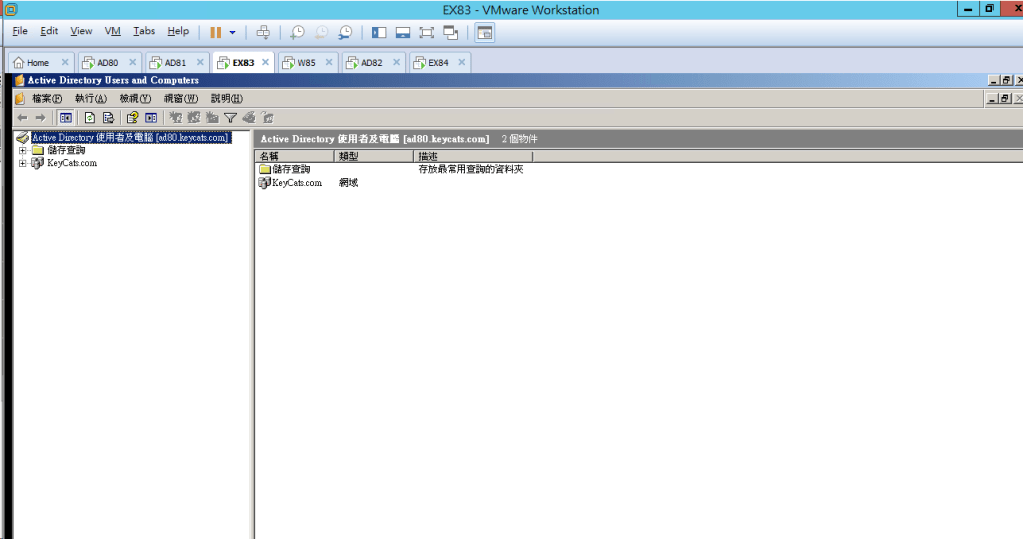Select KeyCats.com entry in the right list pane
This screenshot has height=539, width=1023.
[297, 183]
